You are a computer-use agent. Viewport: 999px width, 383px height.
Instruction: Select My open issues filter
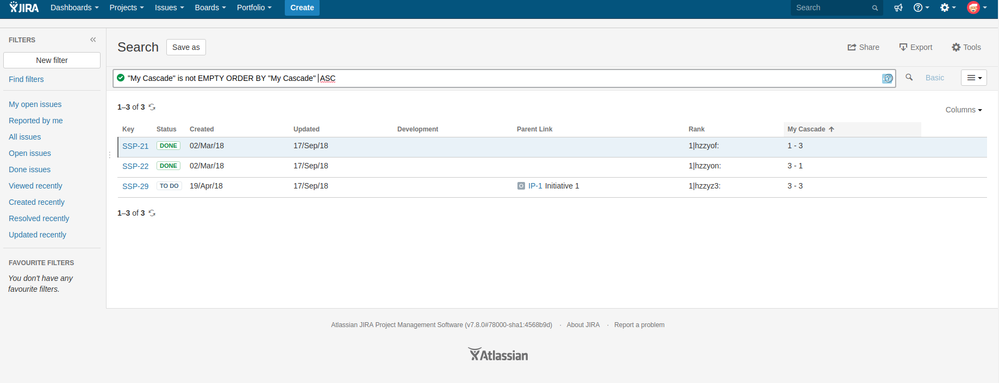click(x=35, y=105)
